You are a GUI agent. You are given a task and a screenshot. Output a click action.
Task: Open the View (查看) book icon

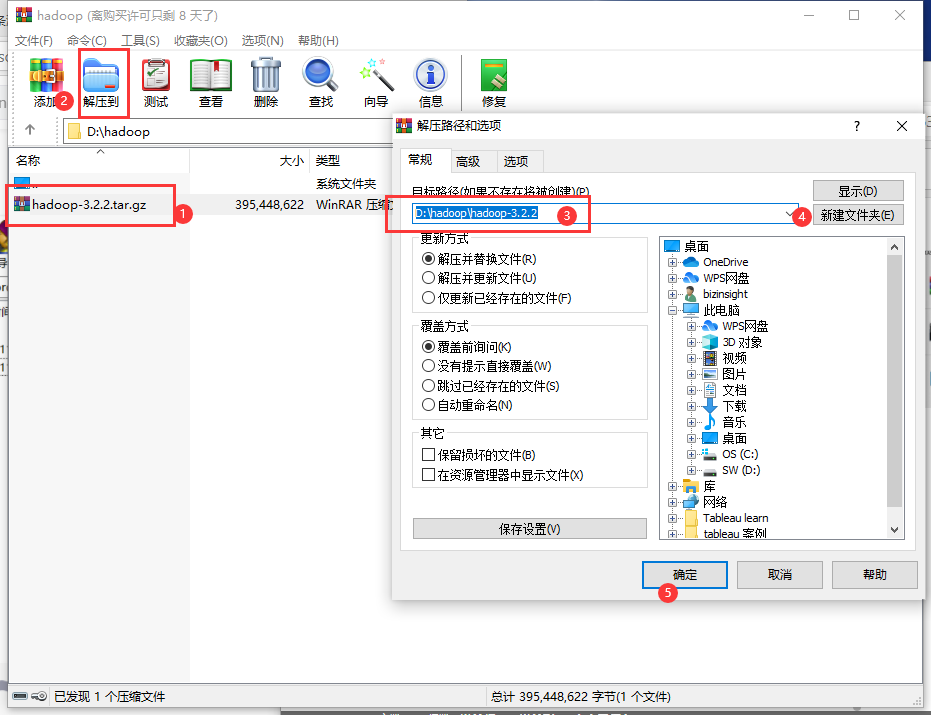point(211,75)
